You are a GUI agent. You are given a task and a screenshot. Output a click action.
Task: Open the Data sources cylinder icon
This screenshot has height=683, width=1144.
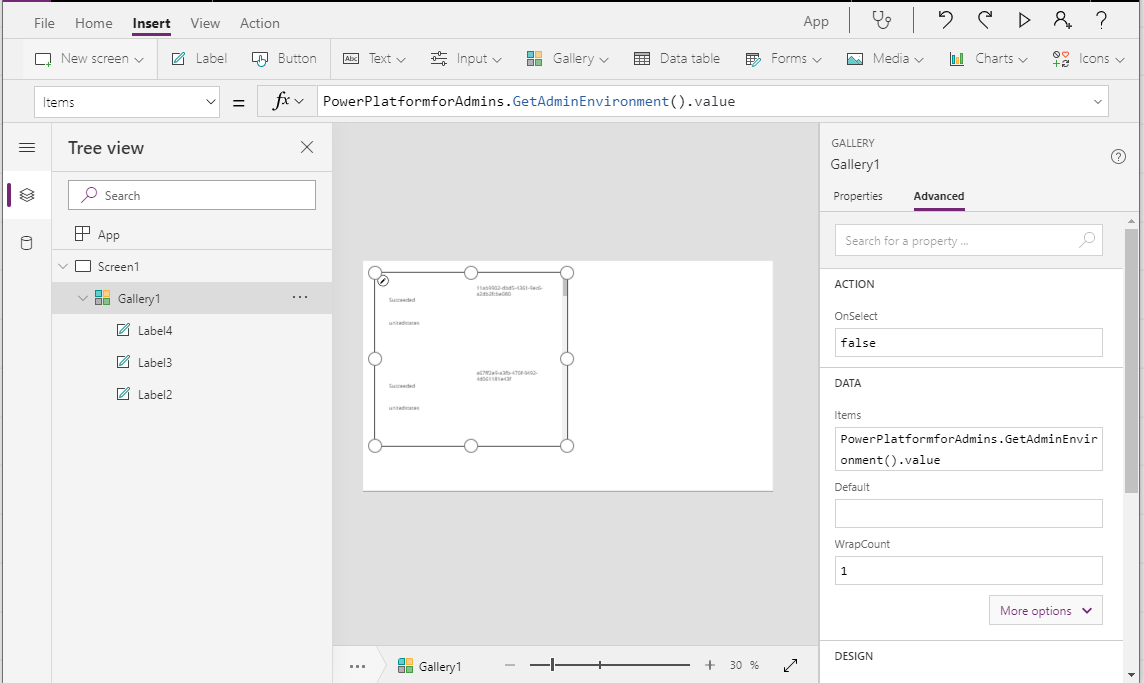[x=27, y=243]
